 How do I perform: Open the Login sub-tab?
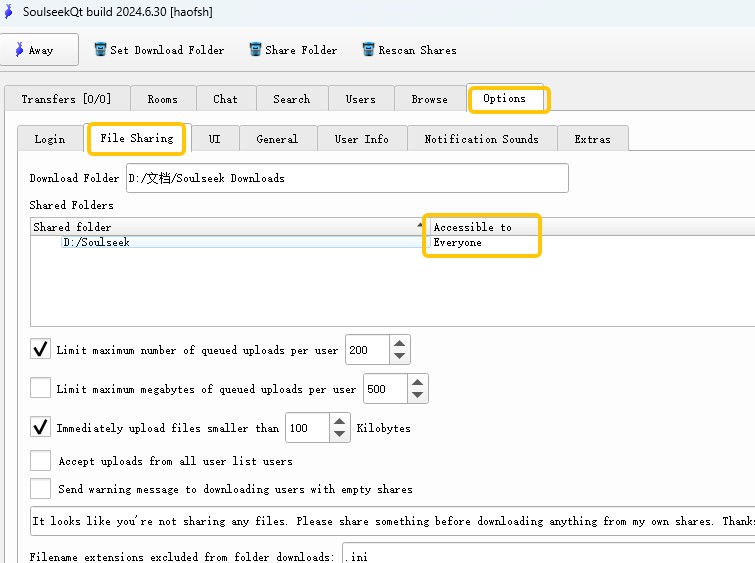click(x=50, y=139)
